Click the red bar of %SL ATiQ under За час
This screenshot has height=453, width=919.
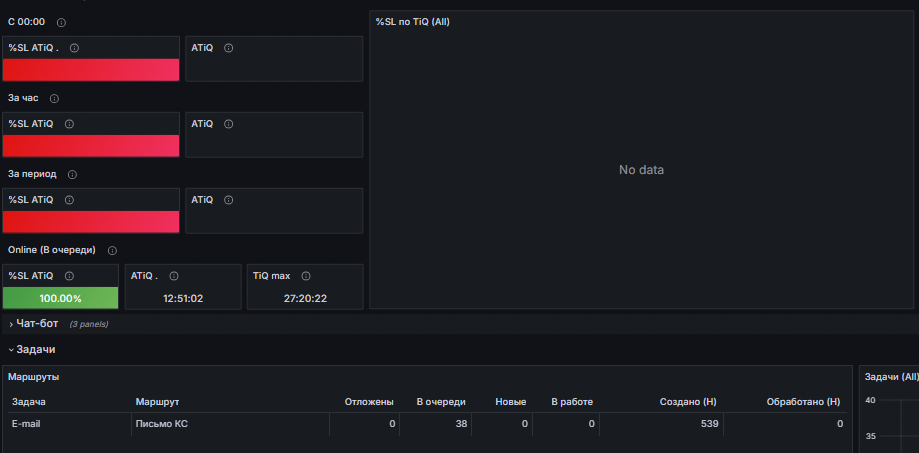point(91,146)
